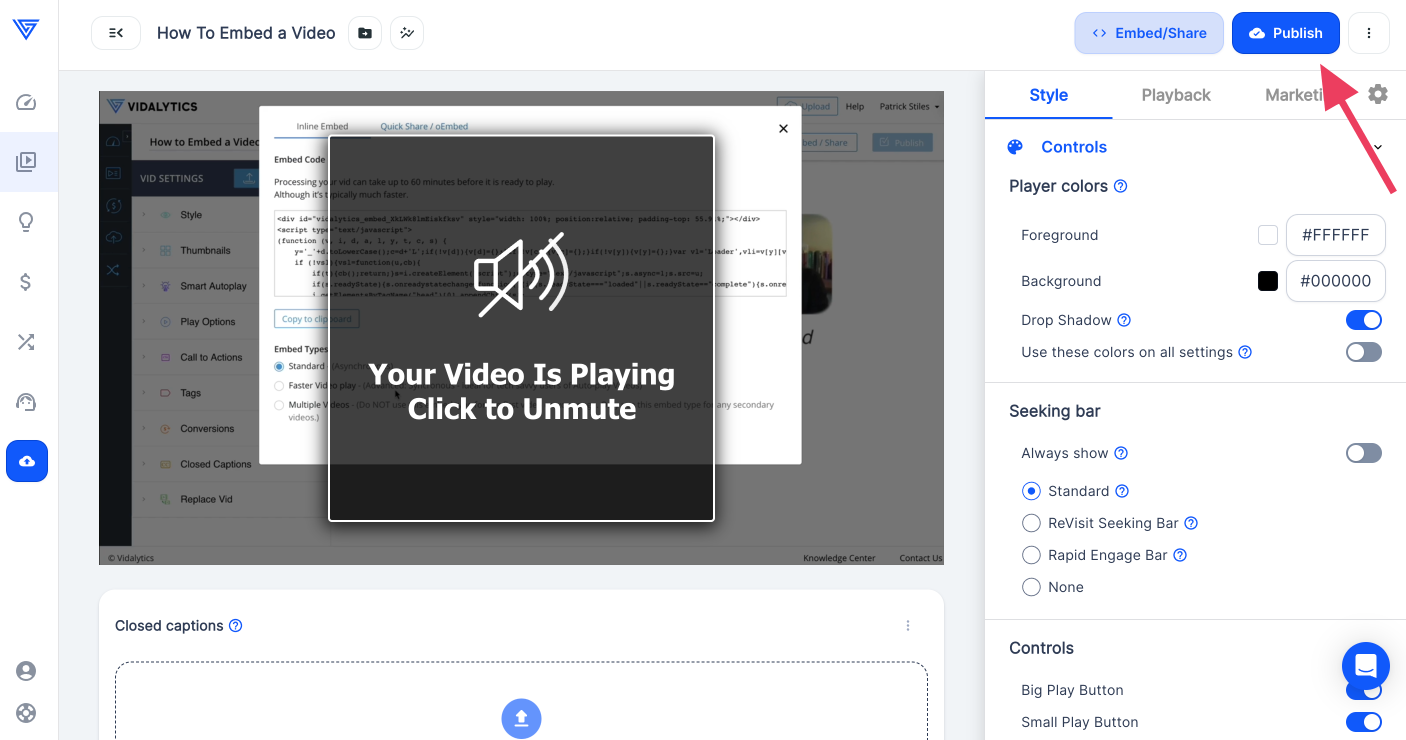This screenshot has width=1406, height=740.
Task: Click the Controls section header label
Action: (x=1074, y=147)
